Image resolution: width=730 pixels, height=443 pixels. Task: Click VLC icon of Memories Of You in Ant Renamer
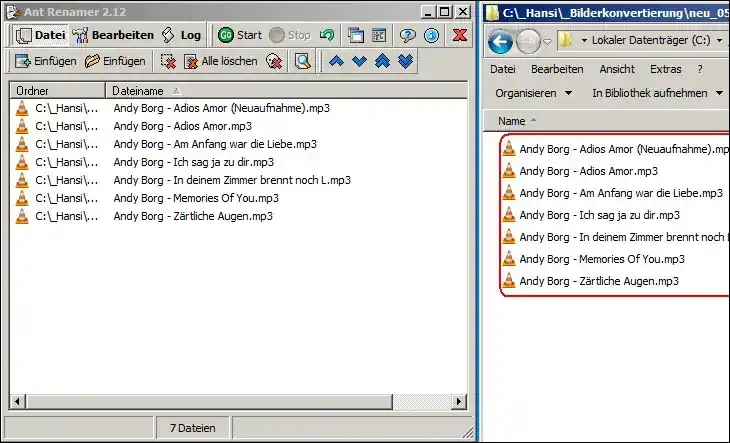pyautogui.click(x=22, y=198)
